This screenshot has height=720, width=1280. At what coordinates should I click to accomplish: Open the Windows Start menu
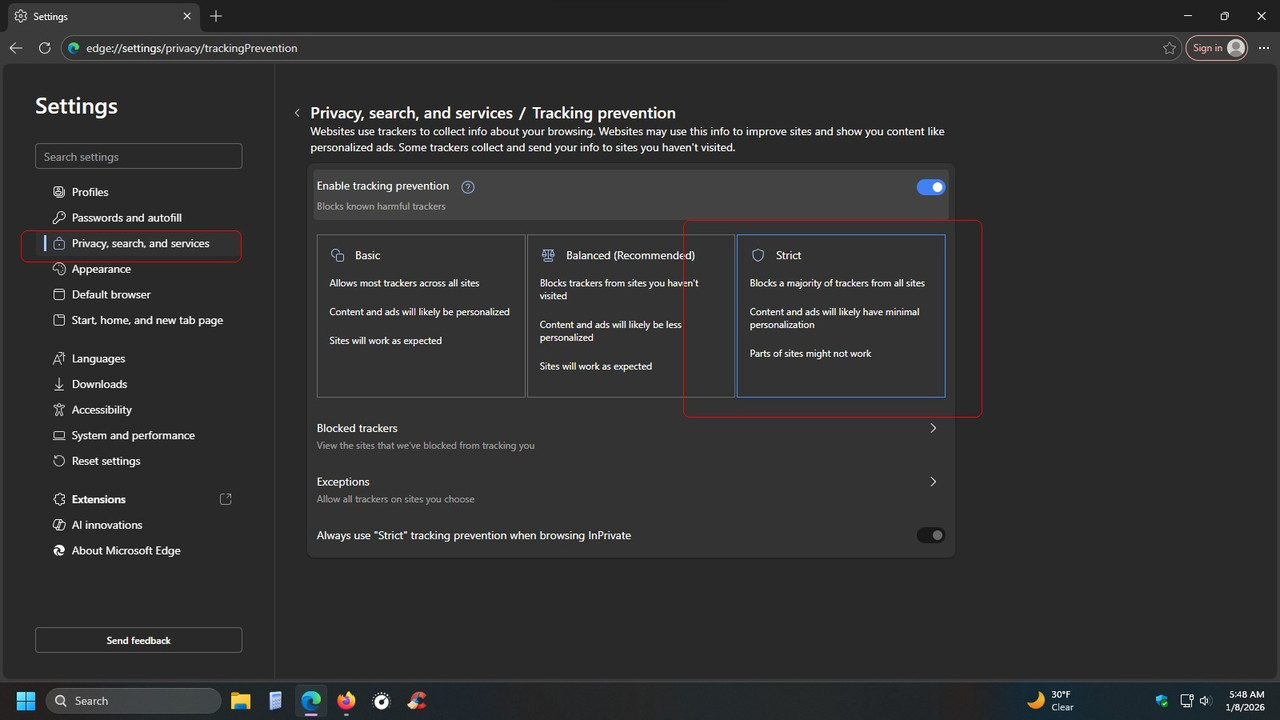[x=26, y=701]
